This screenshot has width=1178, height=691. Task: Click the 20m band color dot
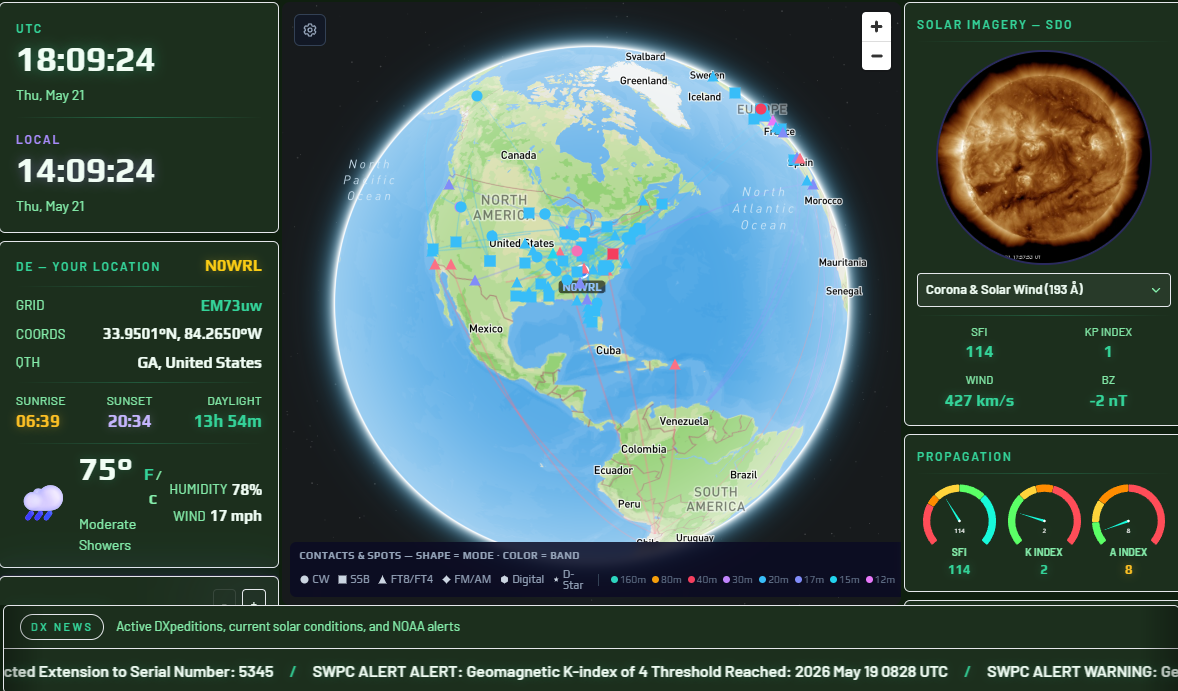tap(763, 580)
